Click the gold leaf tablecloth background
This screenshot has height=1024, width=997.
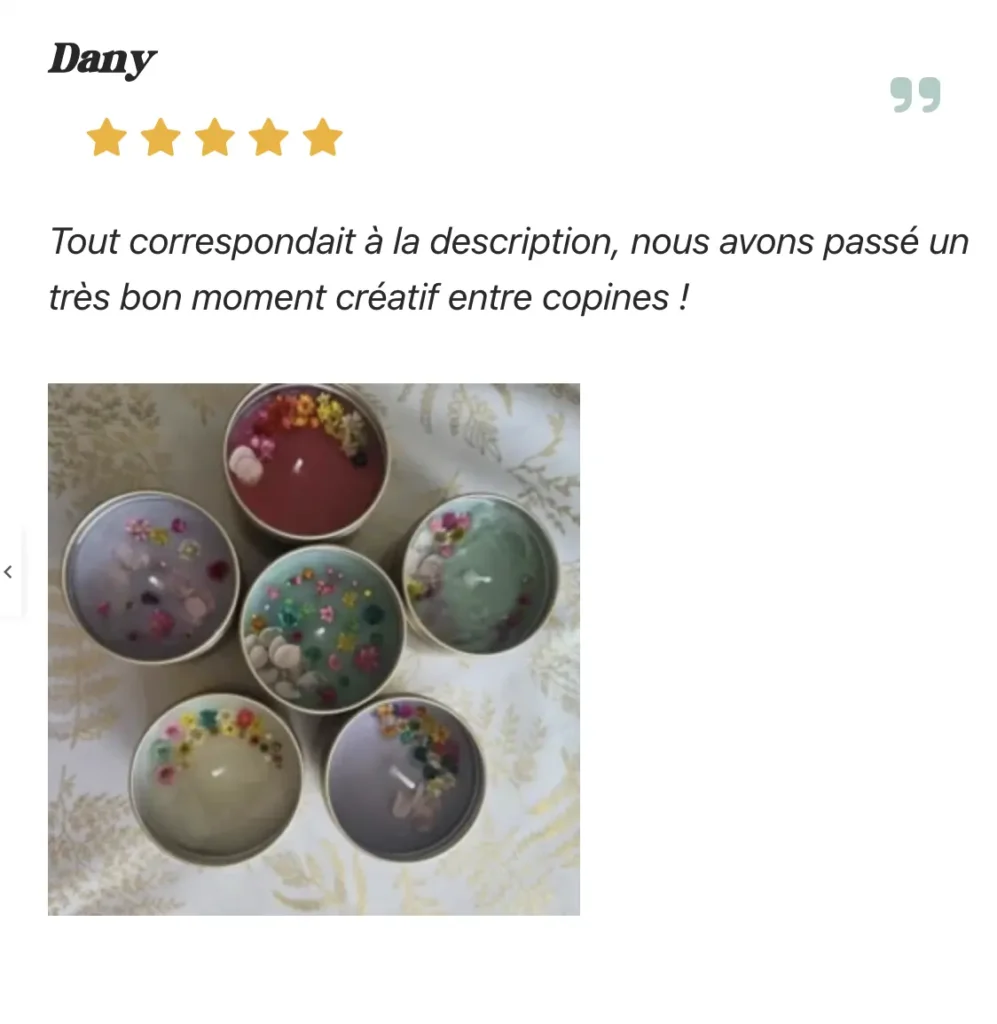[522, 816]
